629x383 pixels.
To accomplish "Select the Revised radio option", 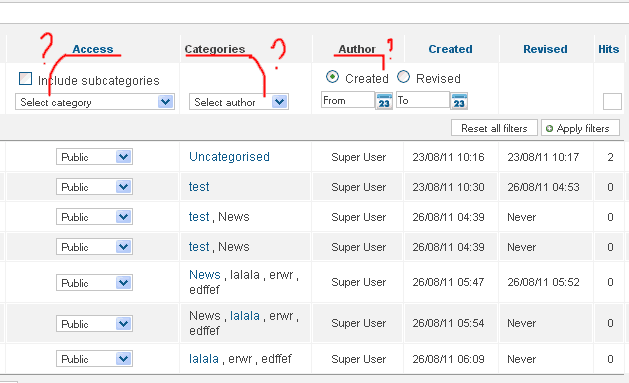I will point(403,77).
